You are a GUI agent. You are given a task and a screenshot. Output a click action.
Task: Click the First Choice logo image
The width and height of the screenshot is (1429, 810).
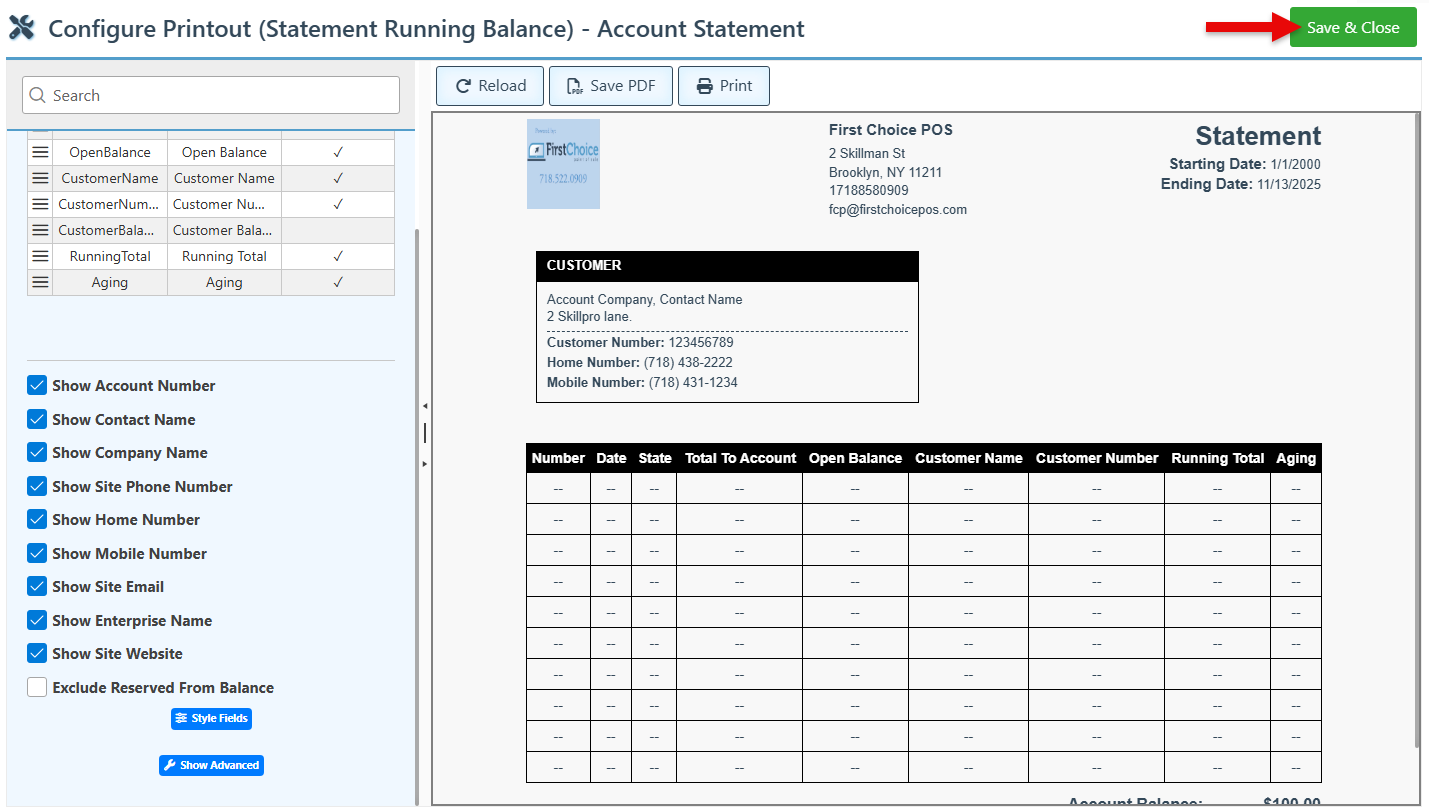(x=563, y=164)
